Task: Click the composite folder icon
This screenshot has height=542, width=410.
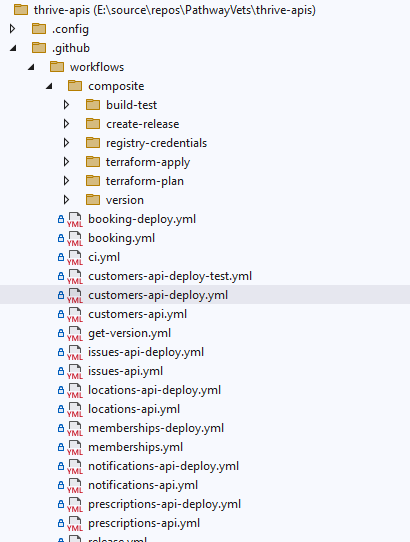Action: coord(75,86)
